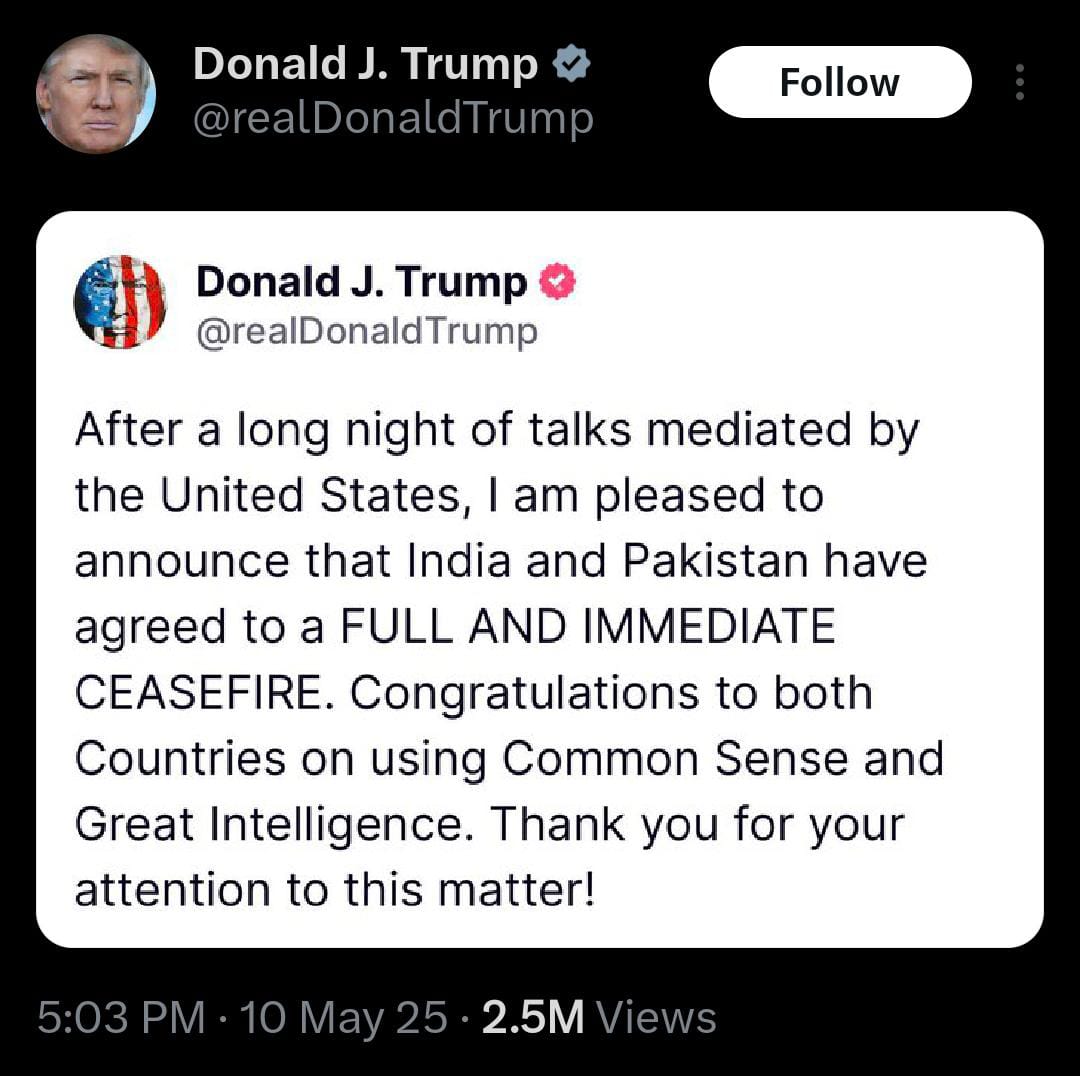The height and width of the screenshot is (1076, 1080).
Task: Click the @realDonaldTrump handle inside quoted card
Action: click(366, 331)
